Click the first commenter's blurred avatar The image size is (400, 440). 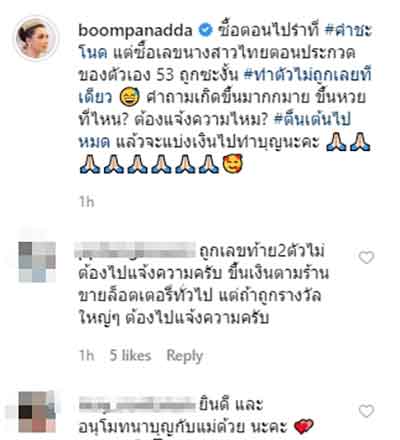coord(37,262)
